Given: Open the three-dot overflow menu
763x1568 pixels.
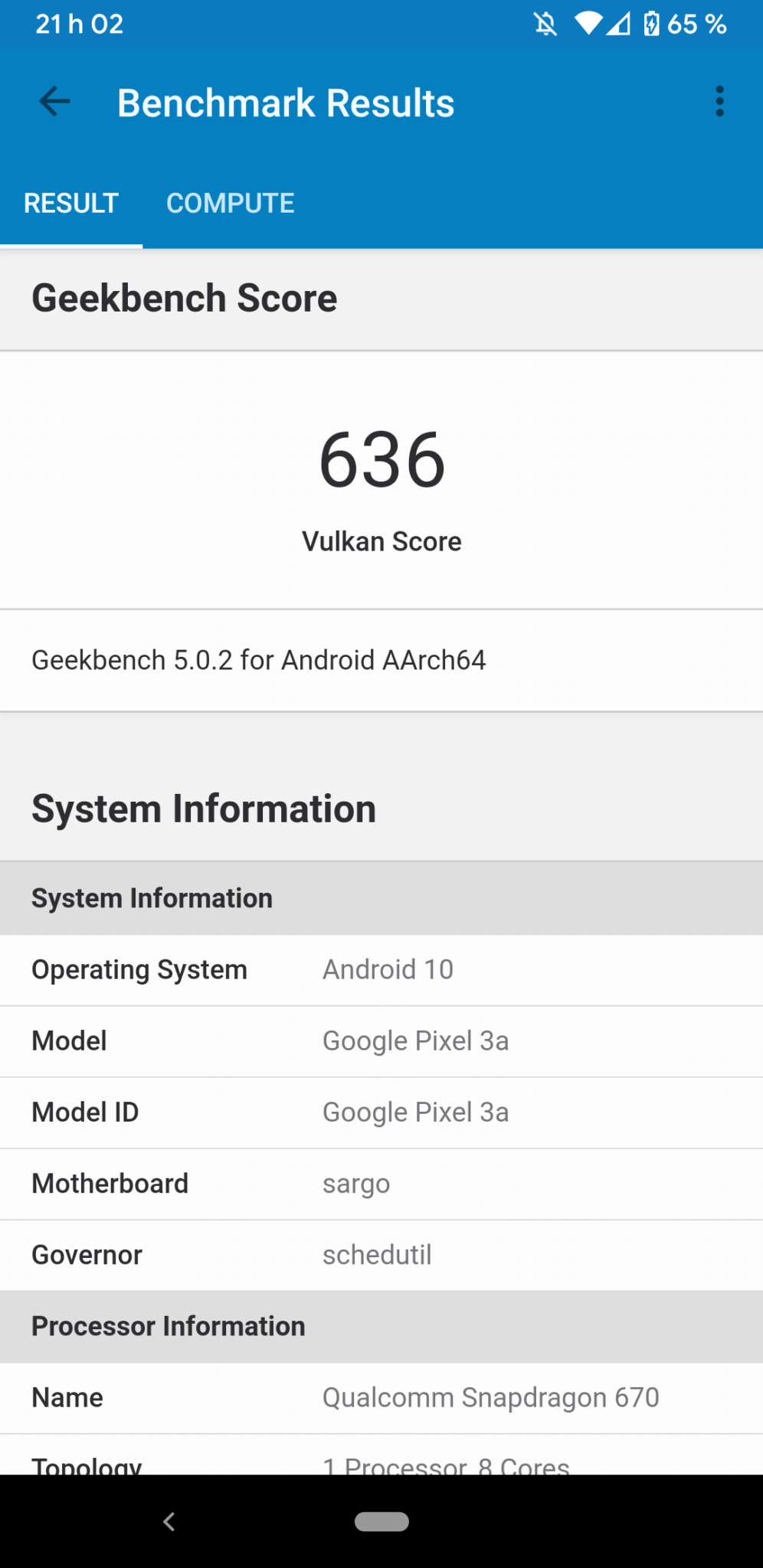Looking at the screenshot, I should point(719,102).
